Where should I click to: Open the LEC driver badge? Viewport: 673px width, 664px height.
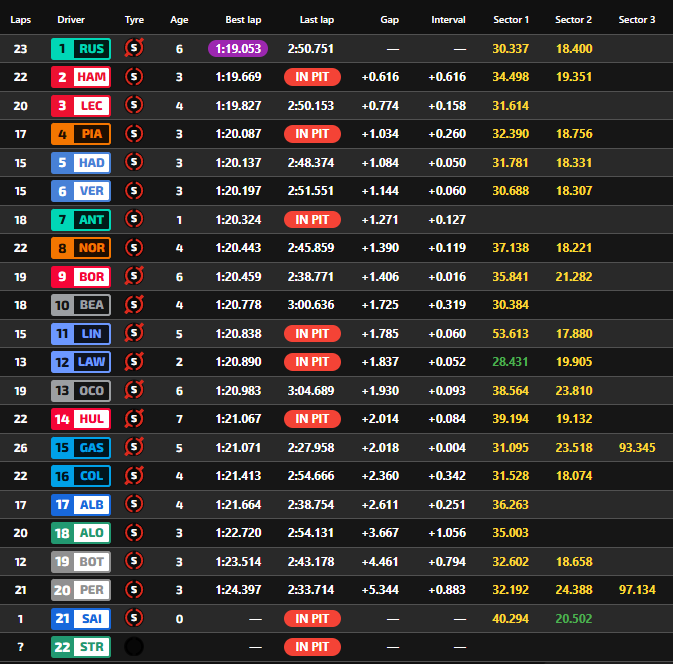80,105
